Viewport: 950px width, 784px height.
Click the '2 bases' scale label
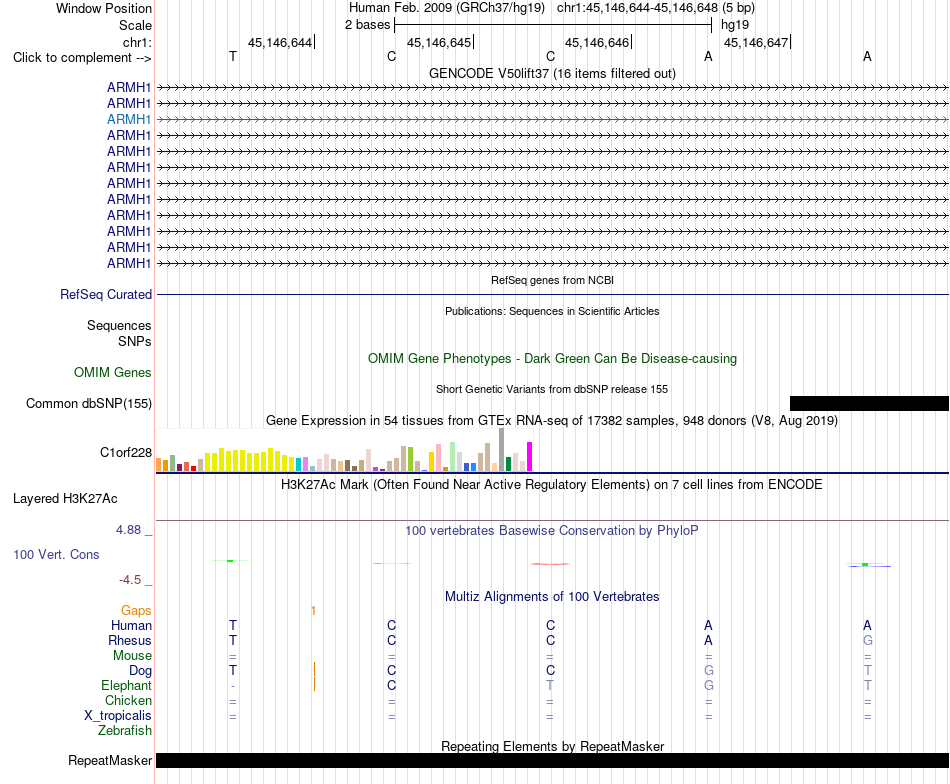tap(367, 25)
